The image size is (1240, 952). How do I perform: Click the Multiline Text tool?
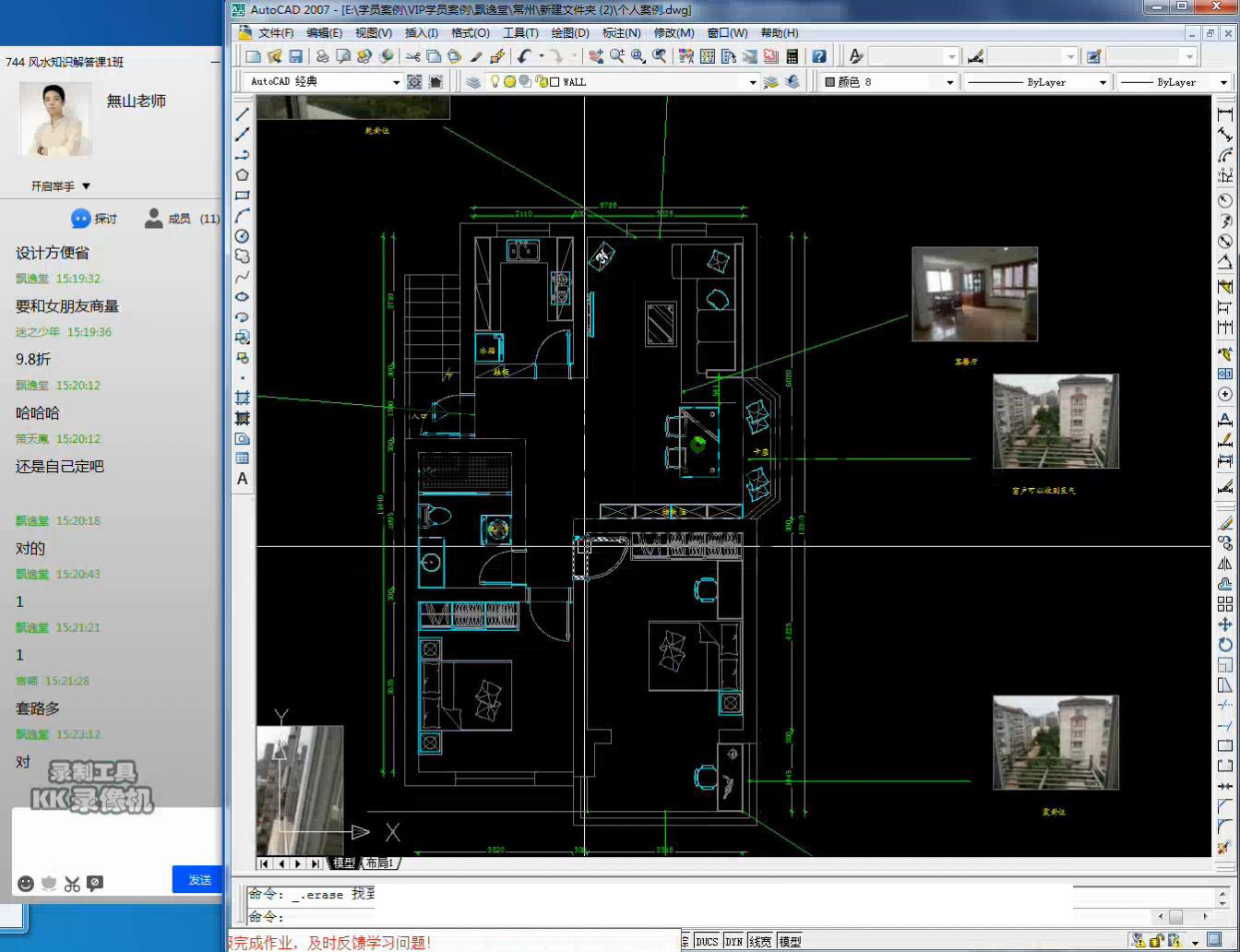coord(243,479)
